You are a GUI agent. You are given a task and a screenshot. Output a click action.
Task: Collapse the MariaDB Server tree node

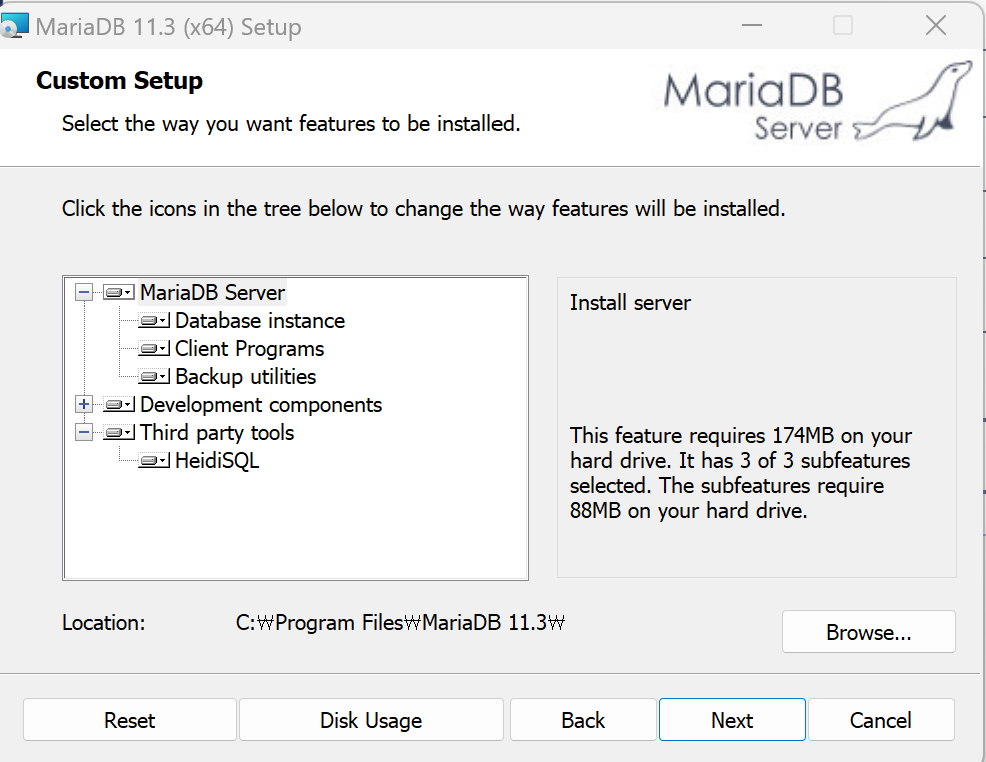pos(84,292)
